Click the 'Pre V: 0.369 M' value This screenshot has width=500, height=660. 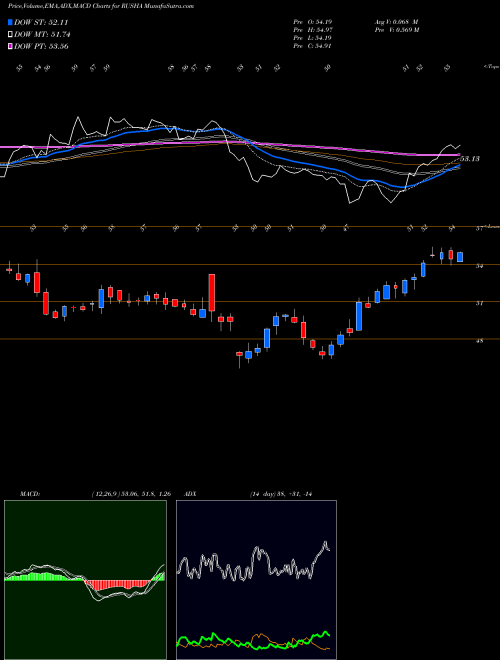tap(396, 30)
